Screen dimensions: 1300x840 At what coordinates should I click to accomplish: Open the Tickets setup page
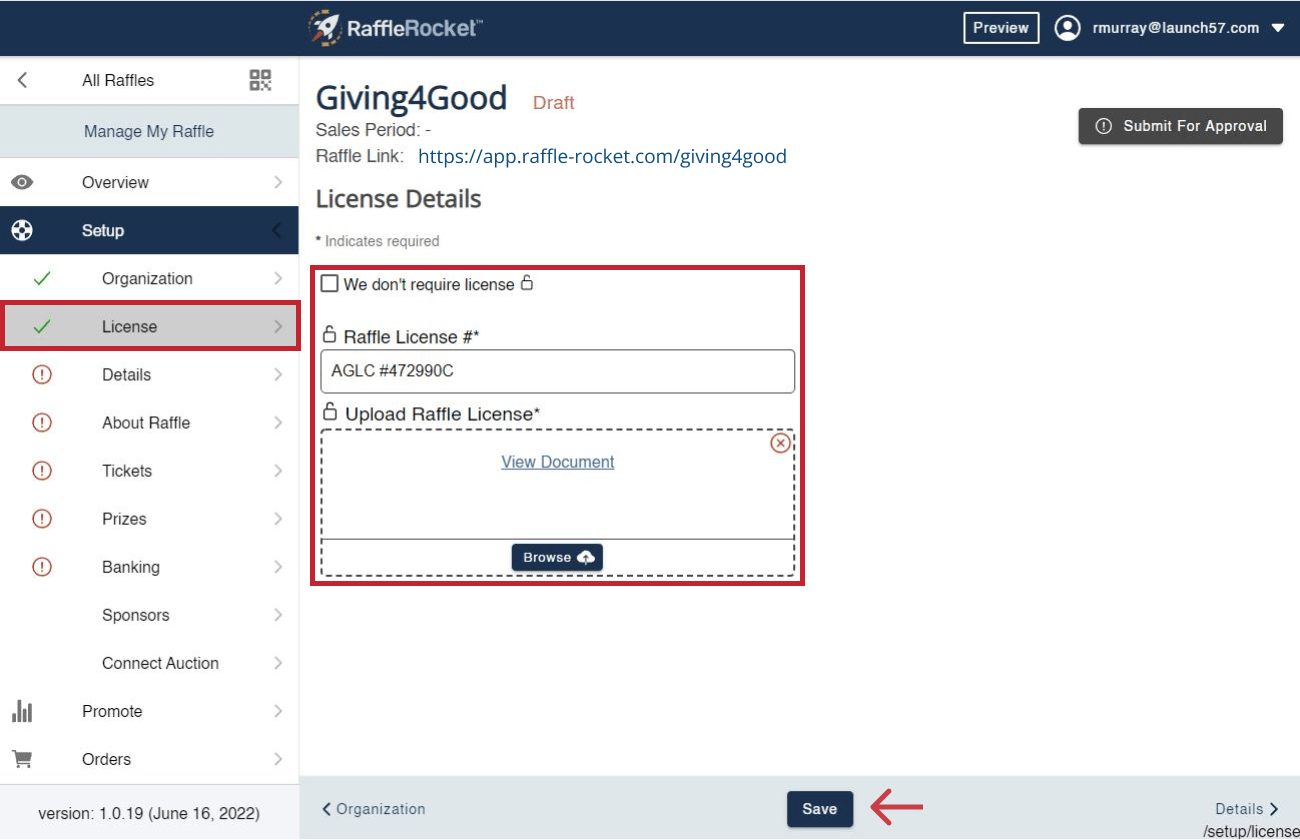click(149, 470)
